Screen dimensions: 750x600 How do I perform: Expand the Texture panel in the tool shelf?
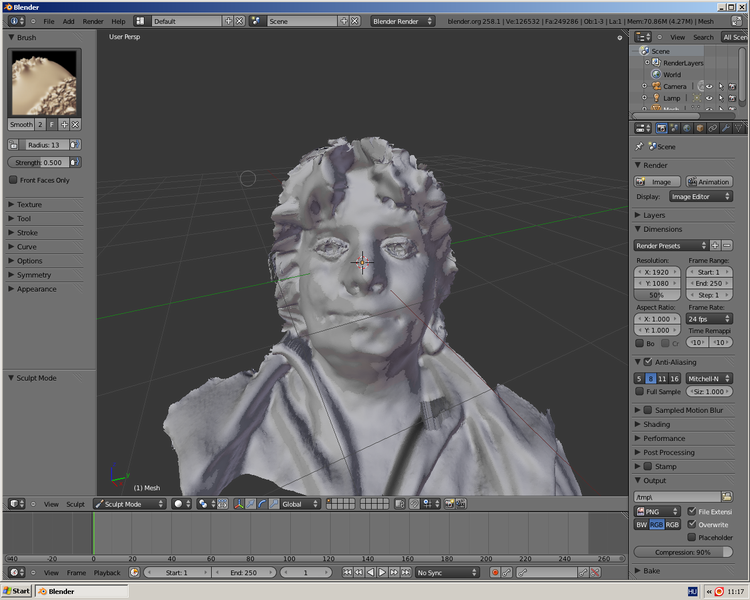pyautogui.click(x=30, y=204)
